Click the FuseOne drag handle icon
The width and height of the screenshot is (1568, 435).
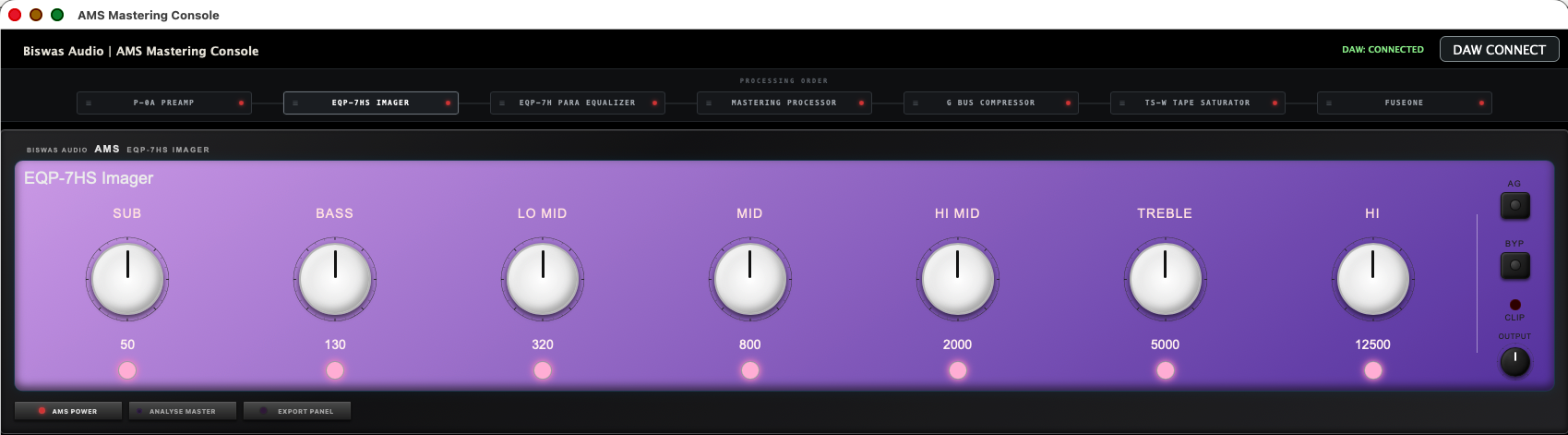(1329, 103)
